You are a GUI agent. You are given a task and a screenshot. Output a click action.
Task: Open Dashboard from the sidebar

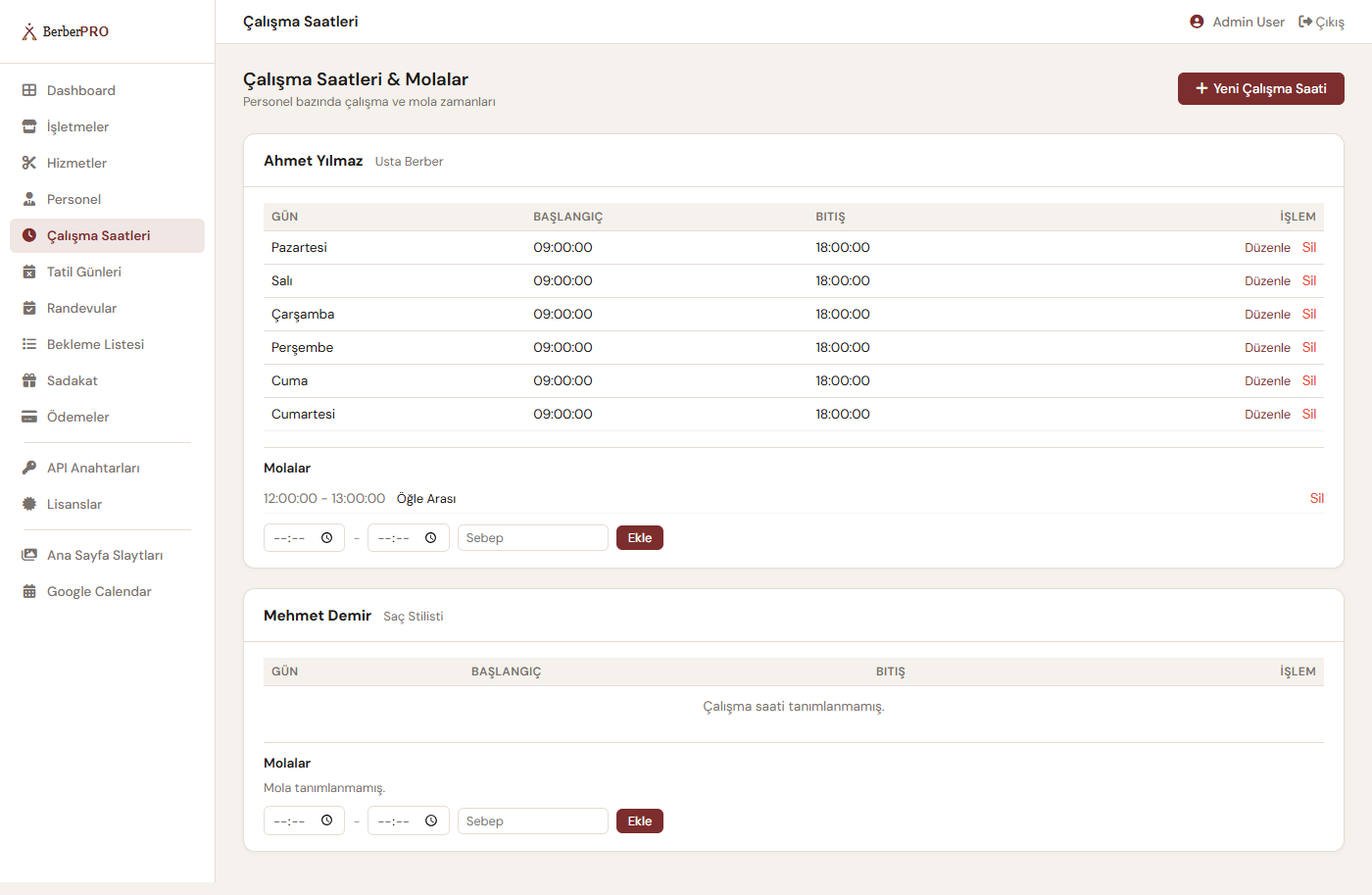(107, 90)
